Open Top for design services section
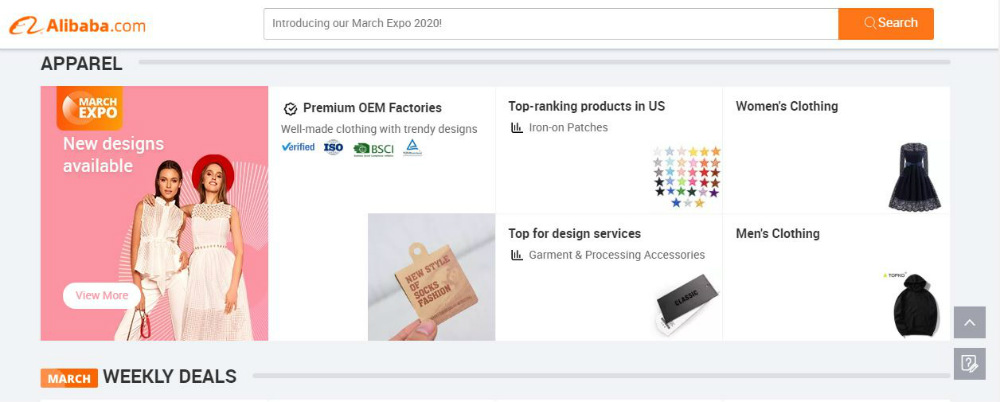 click(574, 233)
